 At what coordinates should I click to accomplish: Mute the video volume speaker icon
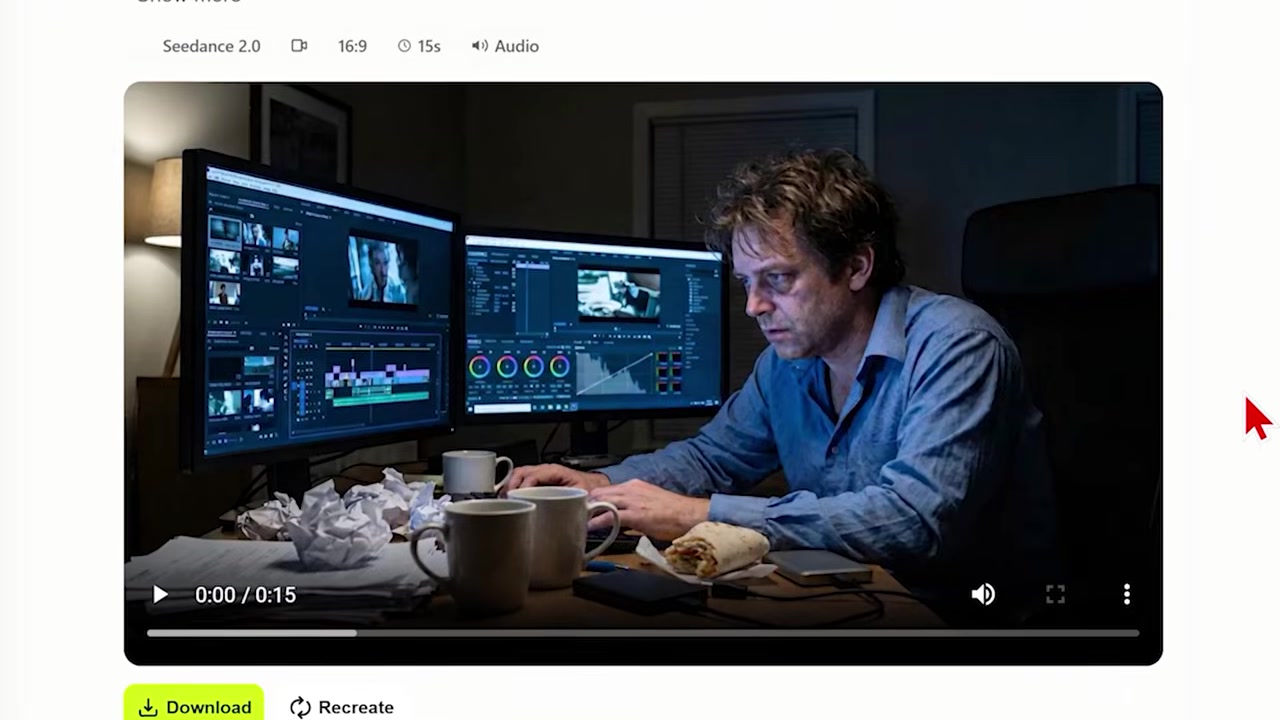click(983, 595)
